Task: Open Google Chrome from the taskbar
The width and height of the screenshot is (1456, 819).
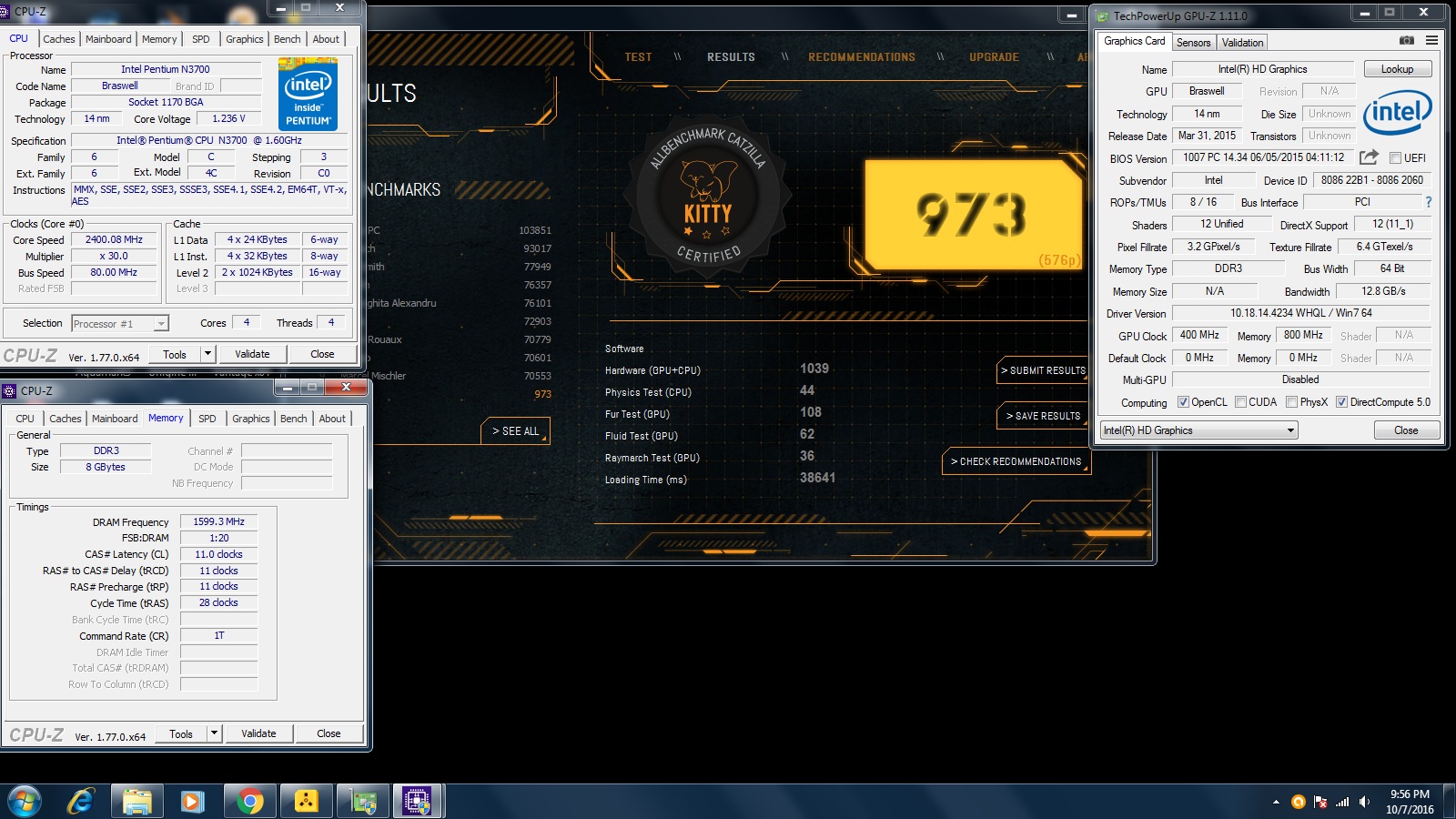Action: tap(249, 801)
